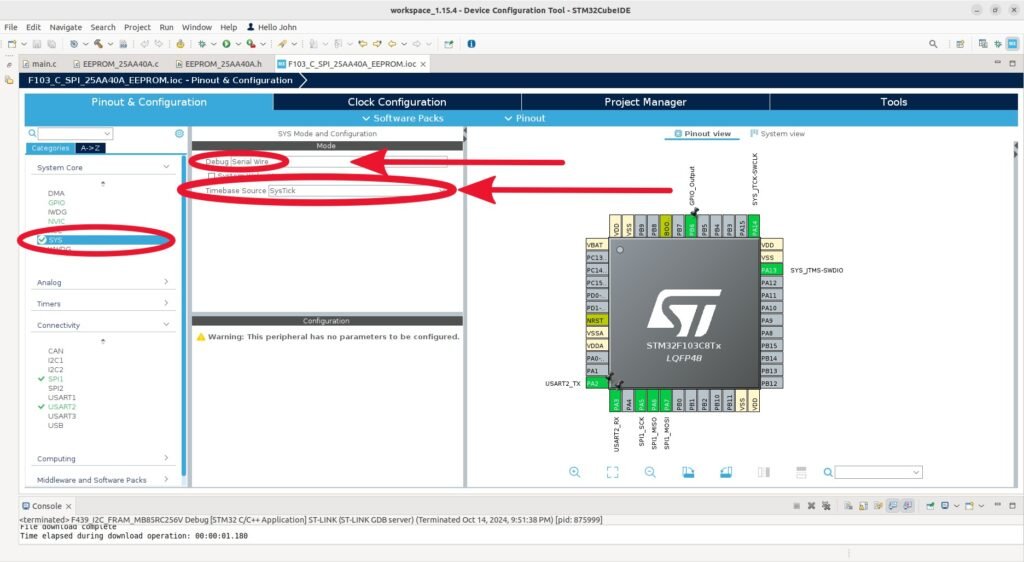Open the Tools tab
Screen dimensions: 1024x562
893,102
